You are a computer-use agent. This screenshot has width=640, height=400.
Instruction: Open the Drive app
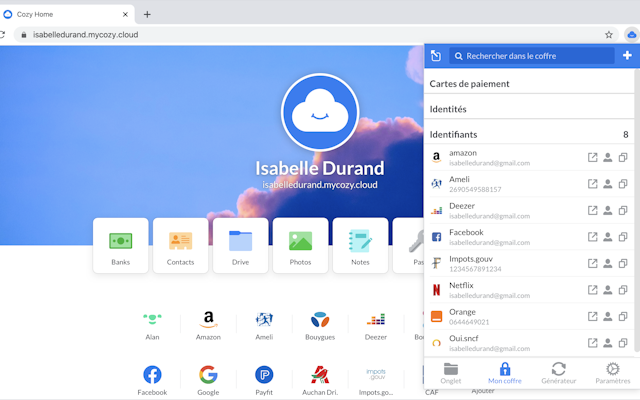[240, 245]
